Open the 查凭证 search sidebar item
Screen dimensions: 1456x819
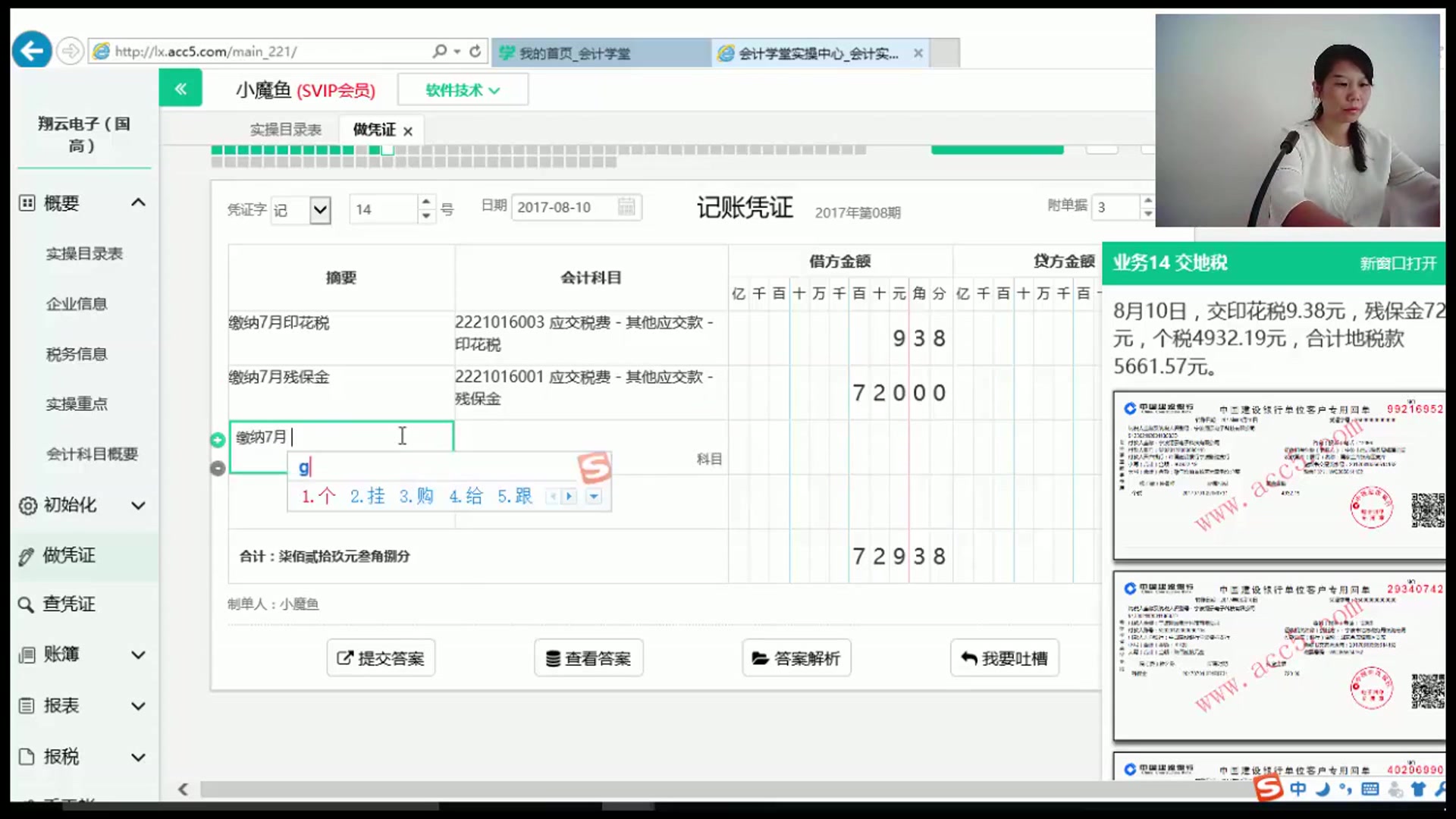tap(68, 604)
